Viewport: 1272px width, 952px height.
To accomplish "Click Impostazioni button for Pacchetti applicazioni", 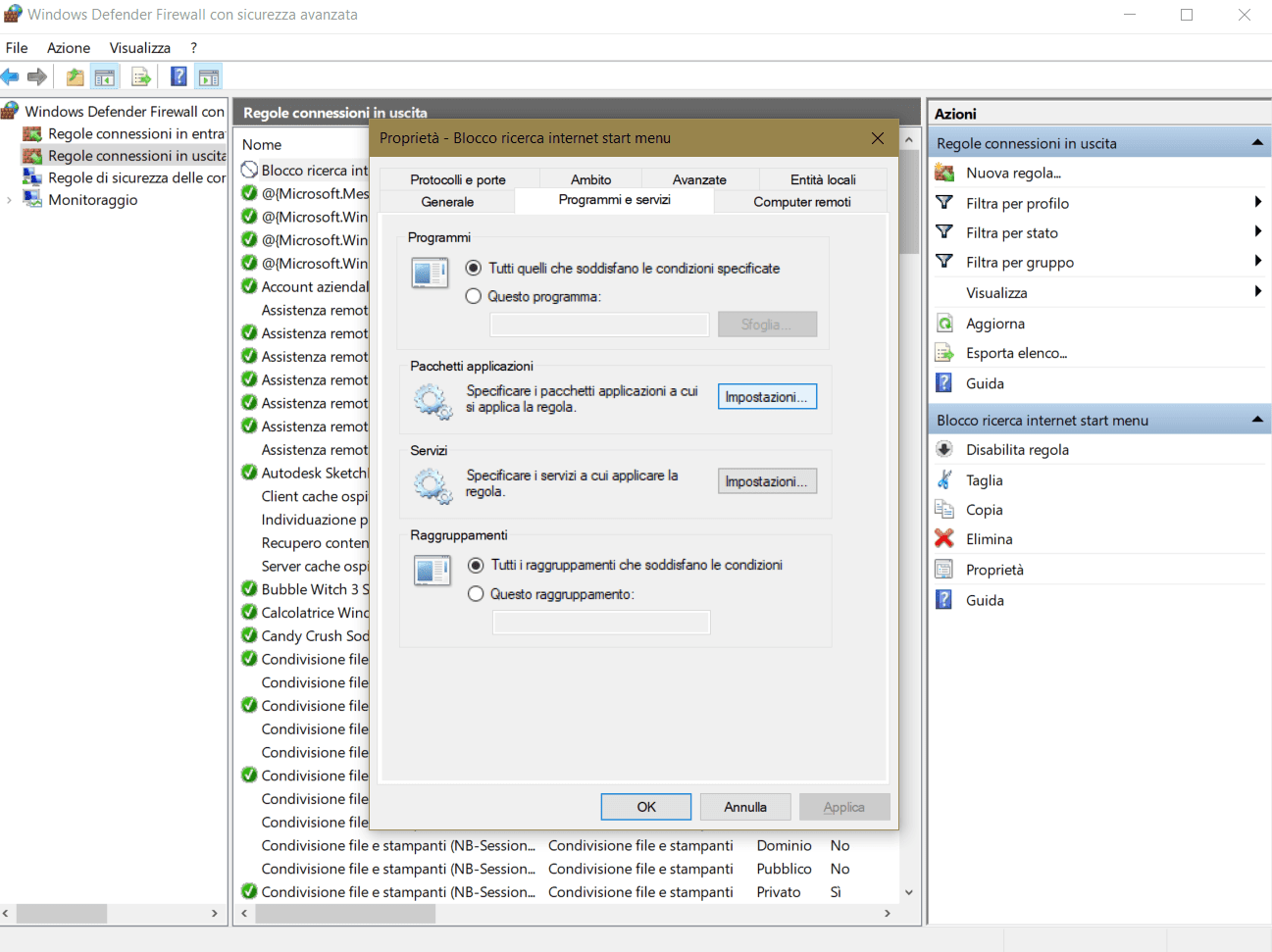I will 767,397.
